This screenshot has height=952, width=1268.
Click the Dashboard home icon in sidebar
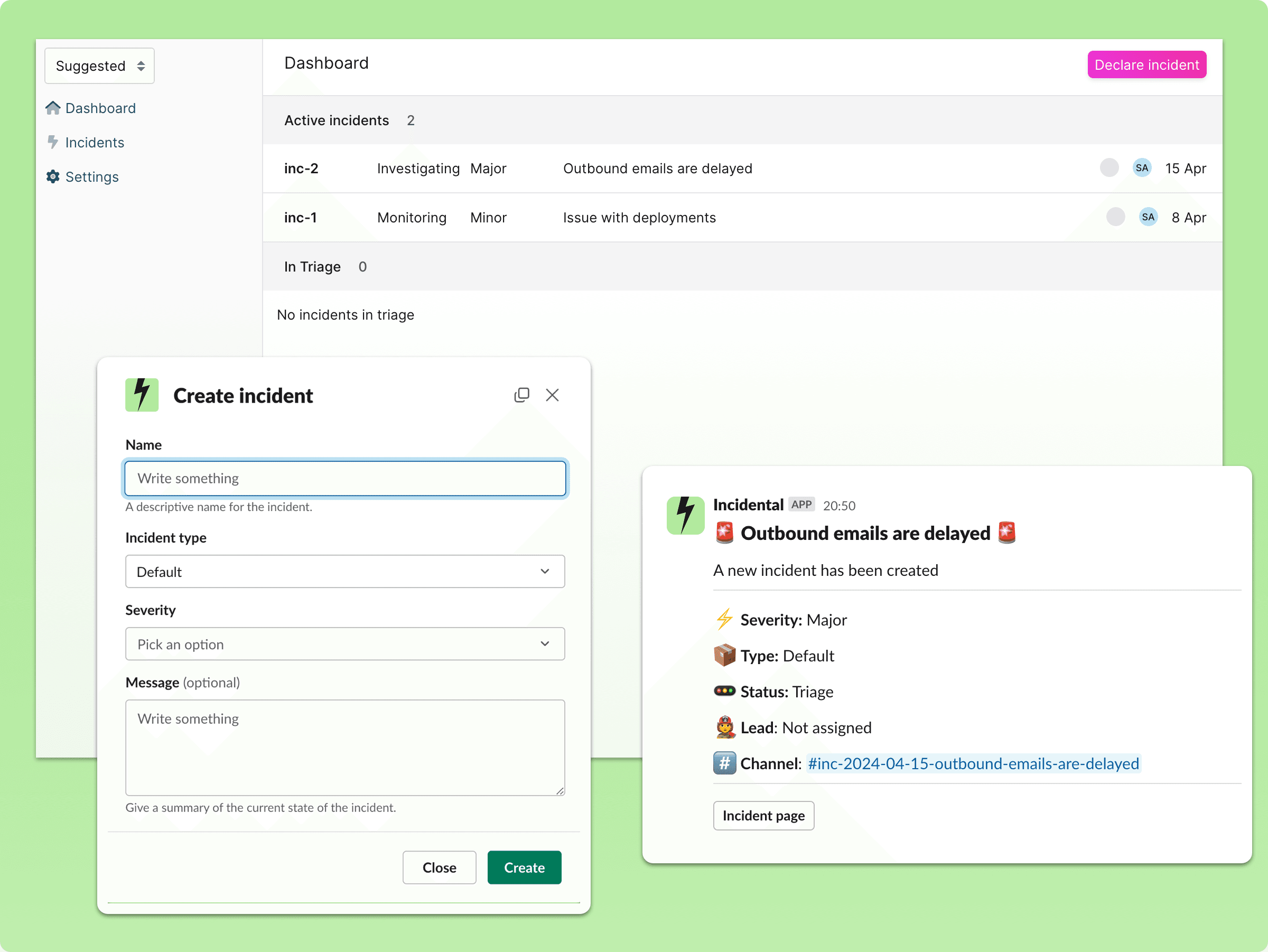[x=53, y=108]
